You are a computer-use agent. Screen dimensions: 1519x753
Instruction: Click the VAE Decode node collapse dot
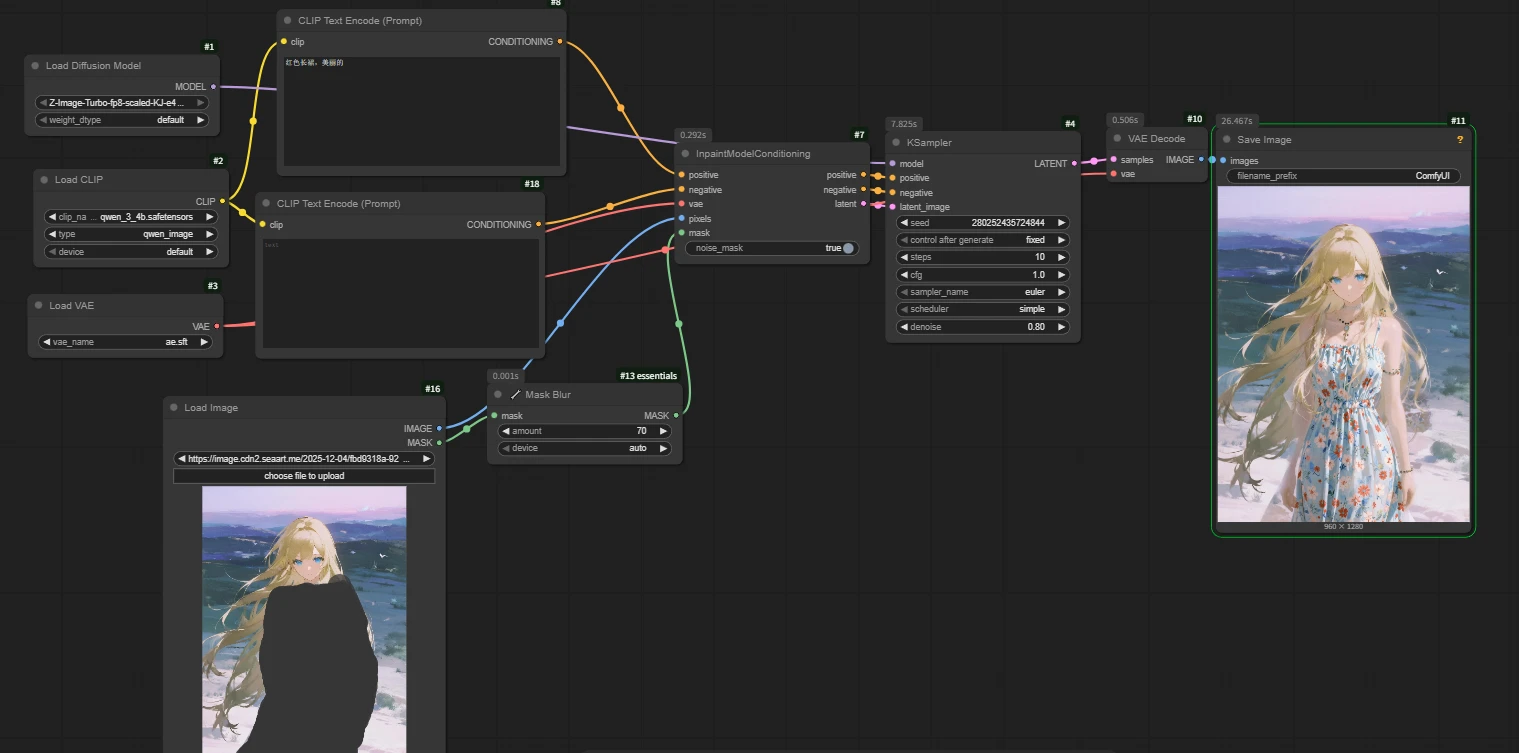click(1117, 139)
